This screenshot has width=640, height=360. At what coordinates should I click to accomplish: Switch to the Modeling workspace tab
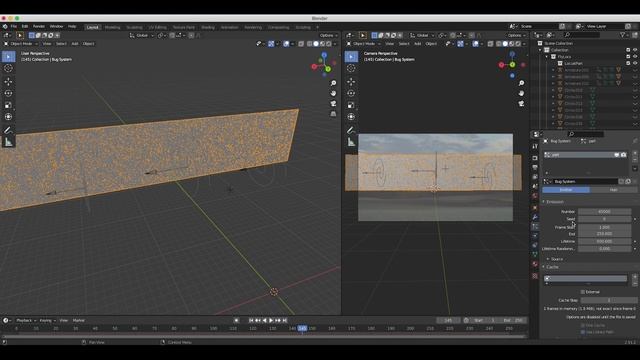(113, 27)
